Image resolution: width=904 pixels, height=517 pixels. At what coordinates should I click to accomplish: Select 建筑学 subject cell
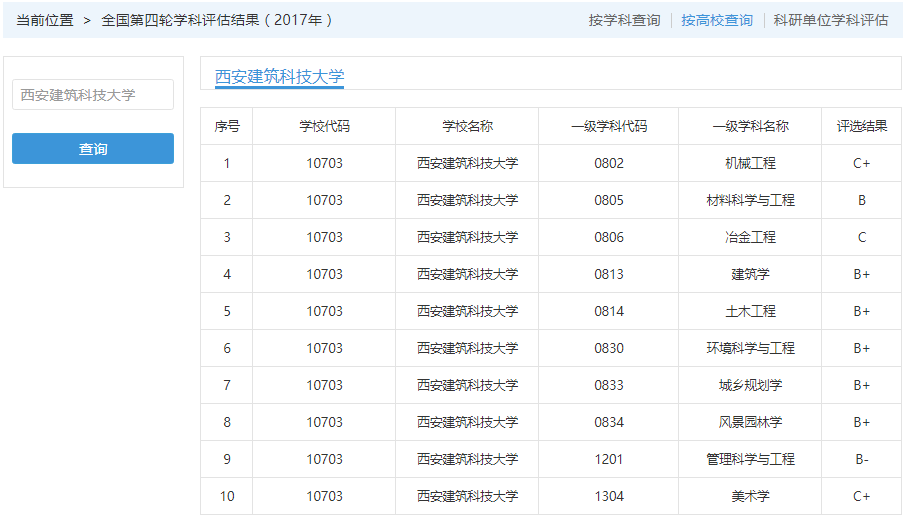click(x=750, y=274)
